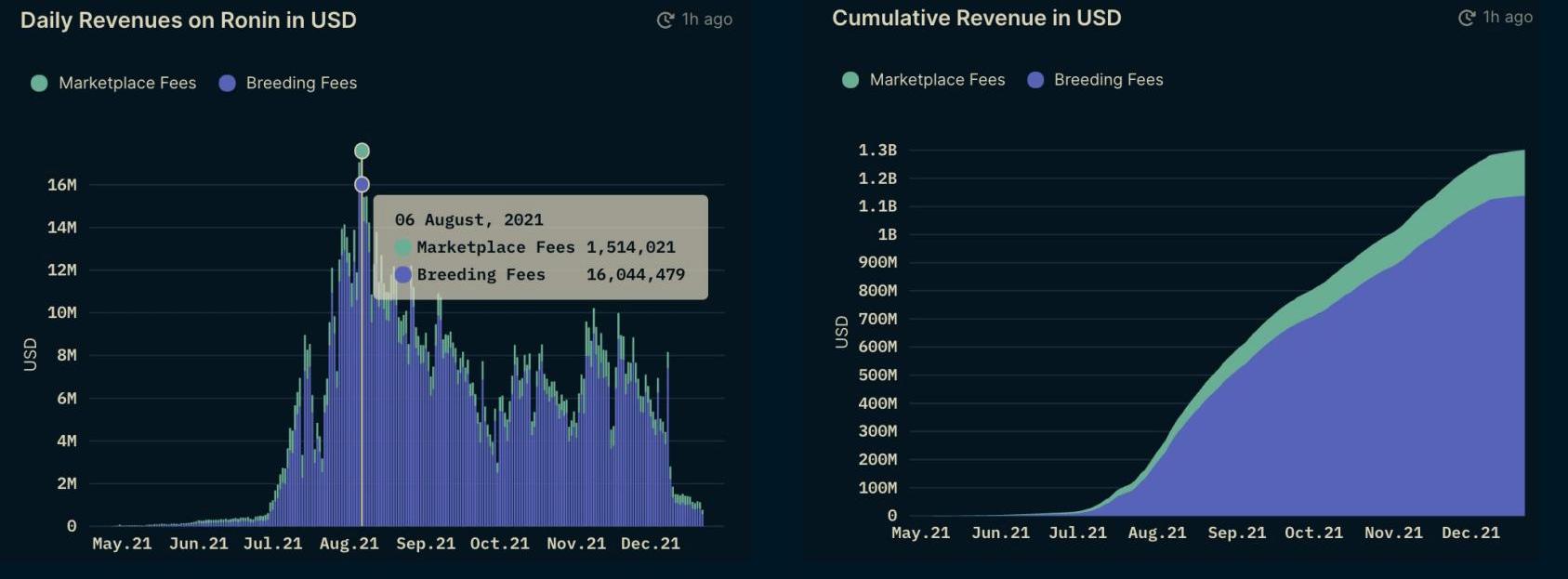1568x579 pixels.
Task: Click refresh icon on Cumulative Revenue chart
Action: click(x=1466, y=18)
